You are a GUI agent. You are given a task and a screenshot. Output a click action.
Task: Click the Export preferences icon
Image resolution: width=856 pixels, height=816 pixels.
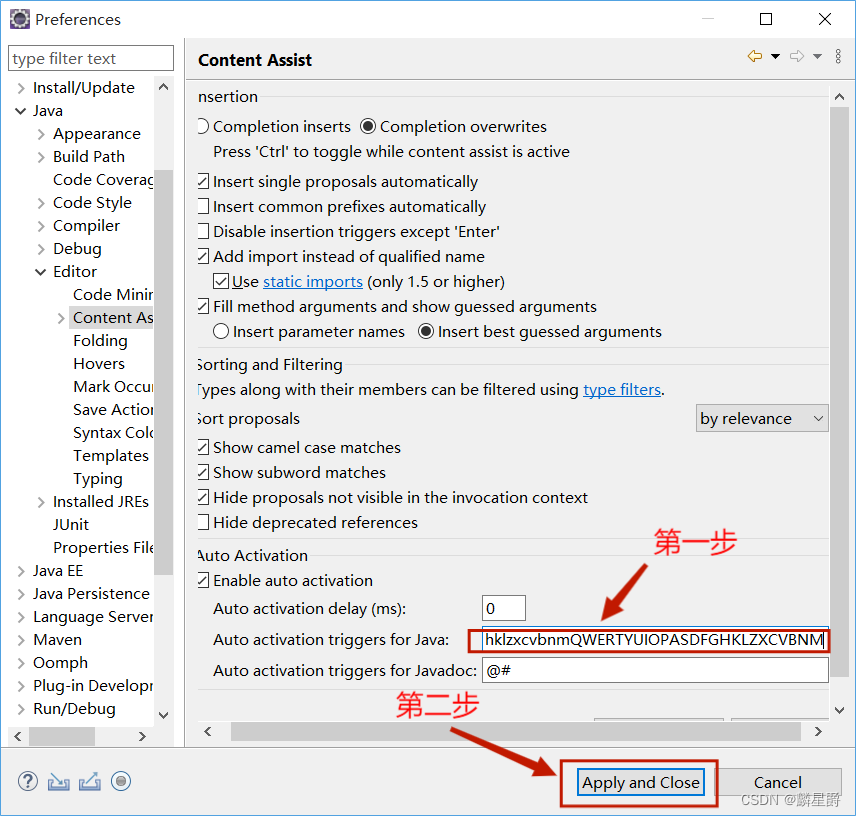(90, 782)
